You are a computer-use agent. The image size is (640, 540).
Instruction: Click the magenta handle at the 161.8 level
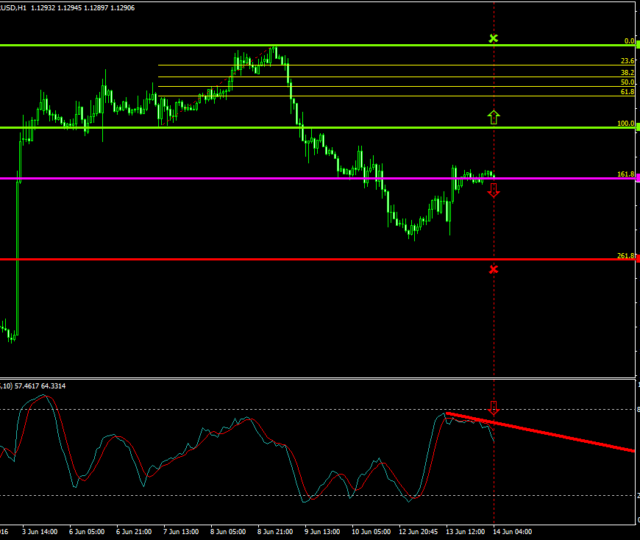coord(637,179)
